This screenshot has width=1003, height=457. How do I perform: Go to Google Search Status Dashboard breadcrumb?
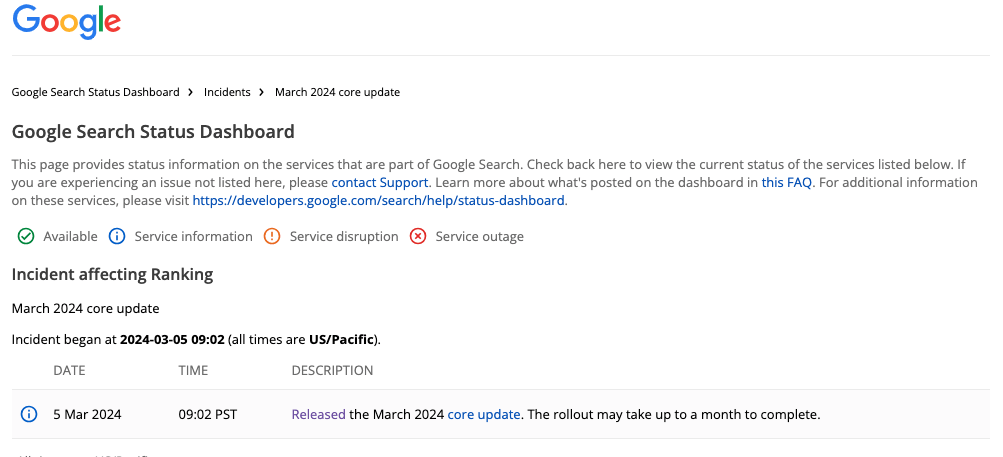pyautogui.click(x=95, y=92)
